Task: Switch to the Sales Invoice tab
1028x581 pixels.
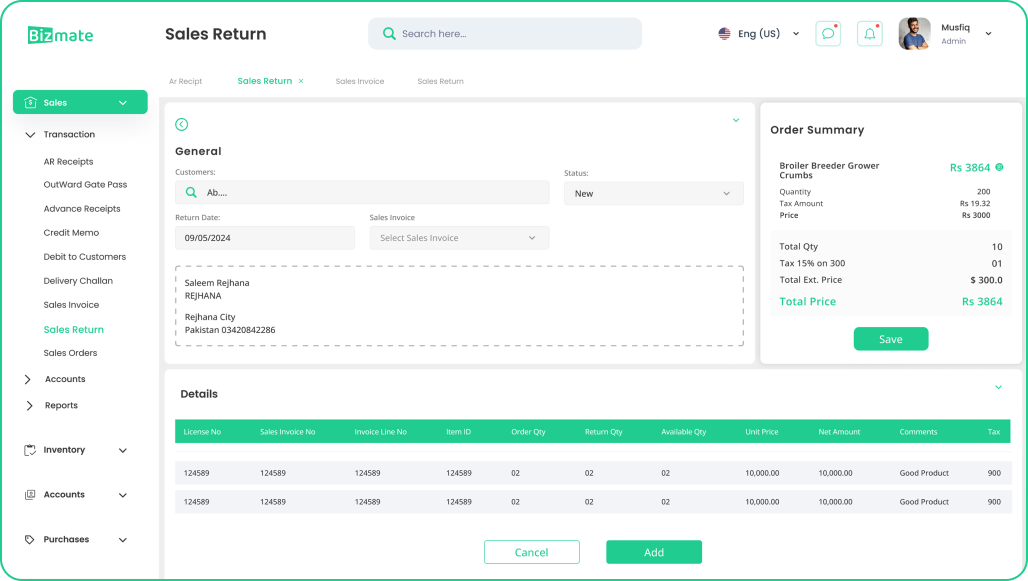Action: click(x=360, y=81)
